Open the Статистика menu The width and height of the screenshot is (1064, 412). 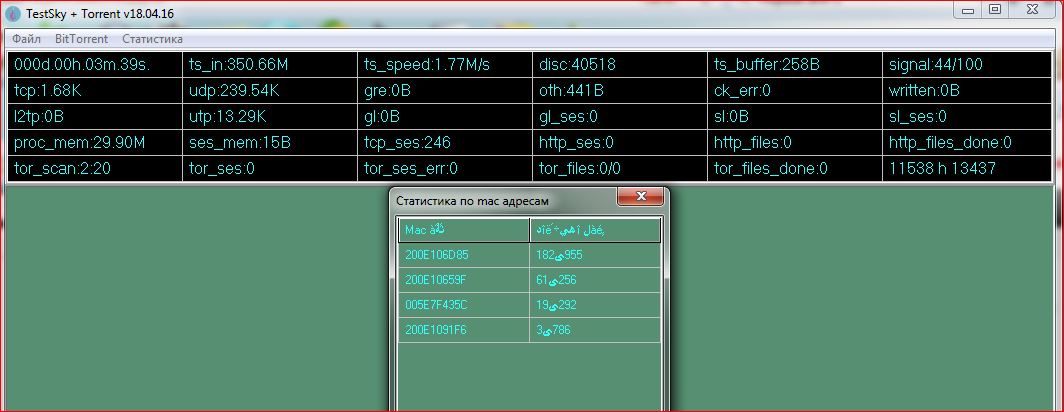click(x=152, y=39)
